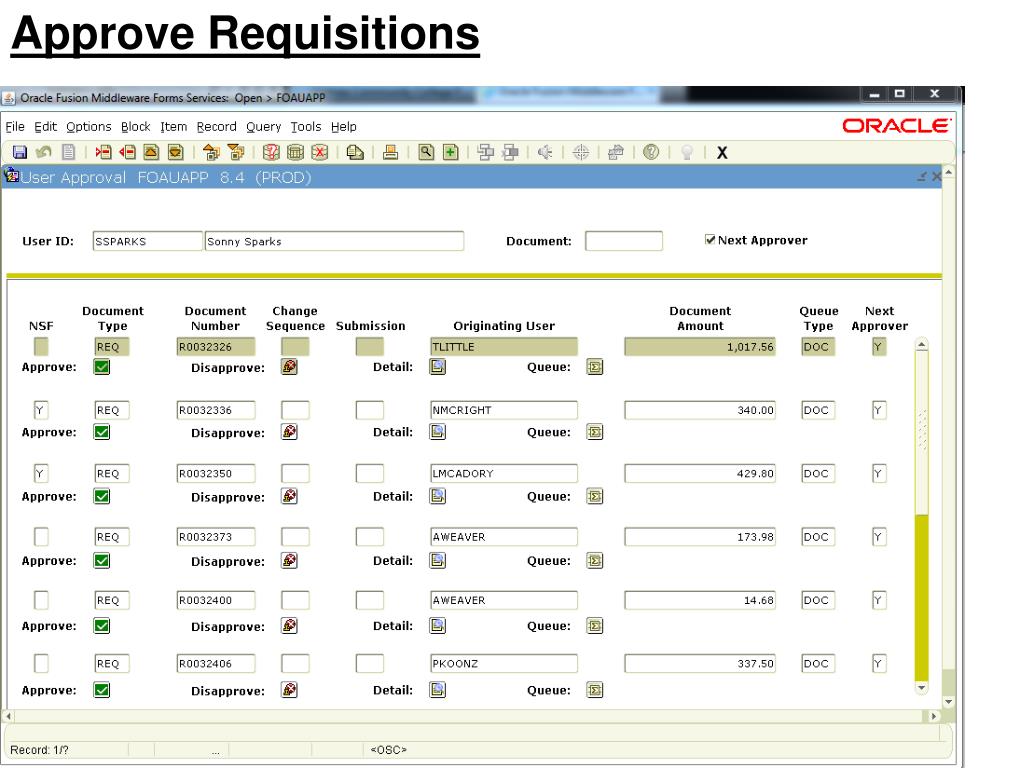
Task: Click Disapprove icon for document R0032336
Action: [289, 432]
